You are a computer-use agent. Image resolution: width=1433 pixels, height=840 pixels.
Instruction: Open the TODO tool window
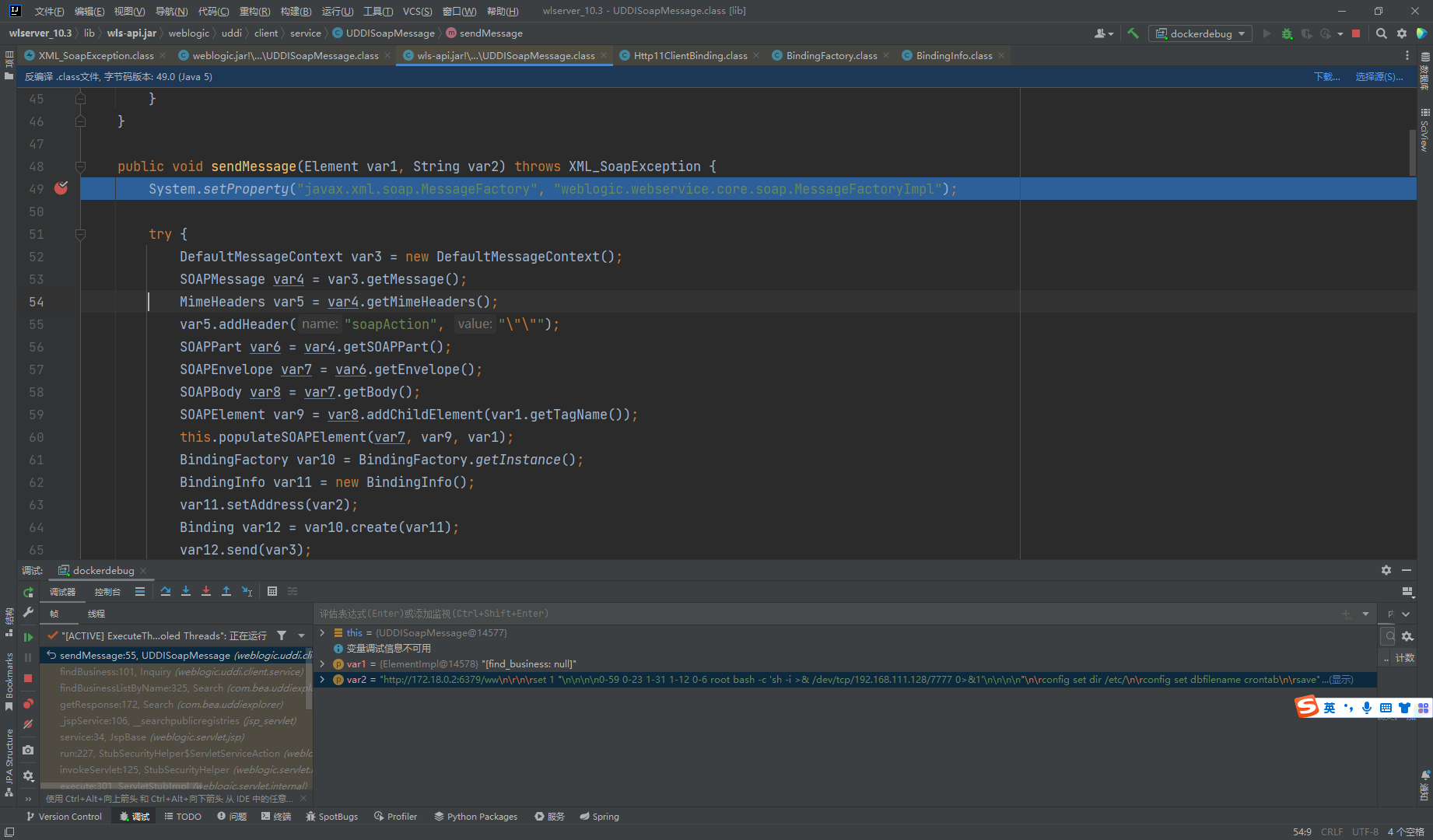click(x=183, y=817)
